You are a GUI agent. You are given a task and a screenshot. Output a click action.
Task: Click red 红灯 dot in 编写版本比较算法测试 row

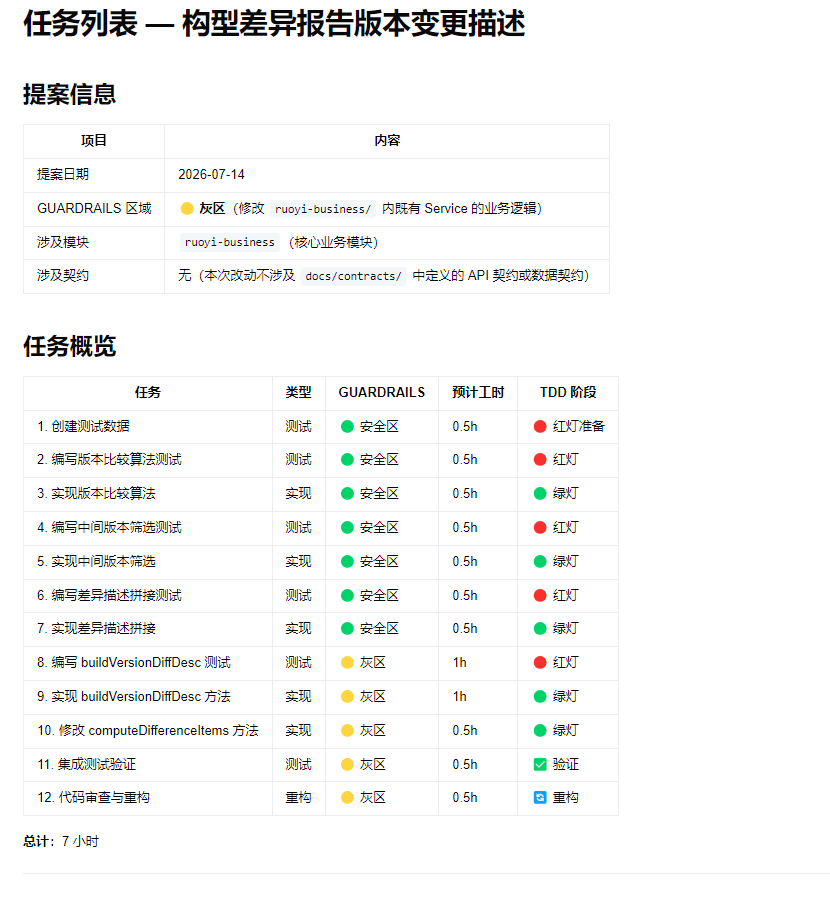[x=540, y=459]
